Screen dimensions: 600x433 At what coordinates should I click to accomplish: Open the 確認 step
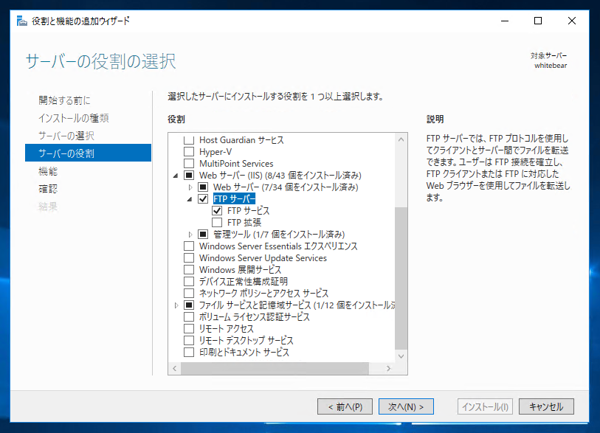coord(48,189)
